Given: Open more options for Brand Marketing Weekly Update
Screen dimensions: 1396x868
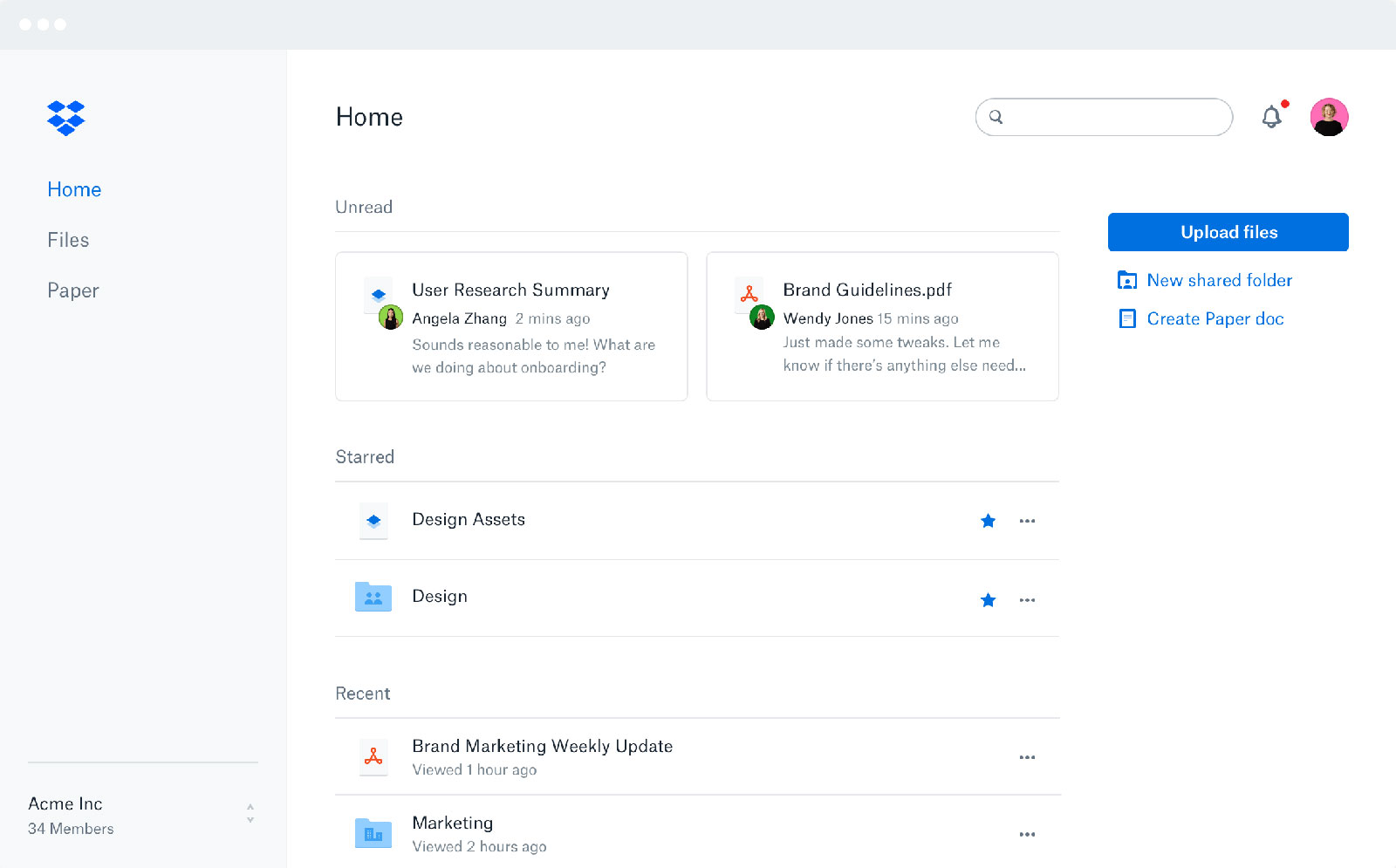Looking at the screenshot, I should tap(1027, 757).
